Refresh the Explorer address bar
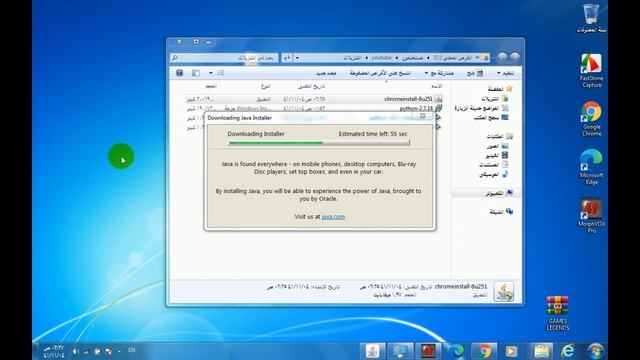Viewport: 640px width, 360px height. coord(287,58)
